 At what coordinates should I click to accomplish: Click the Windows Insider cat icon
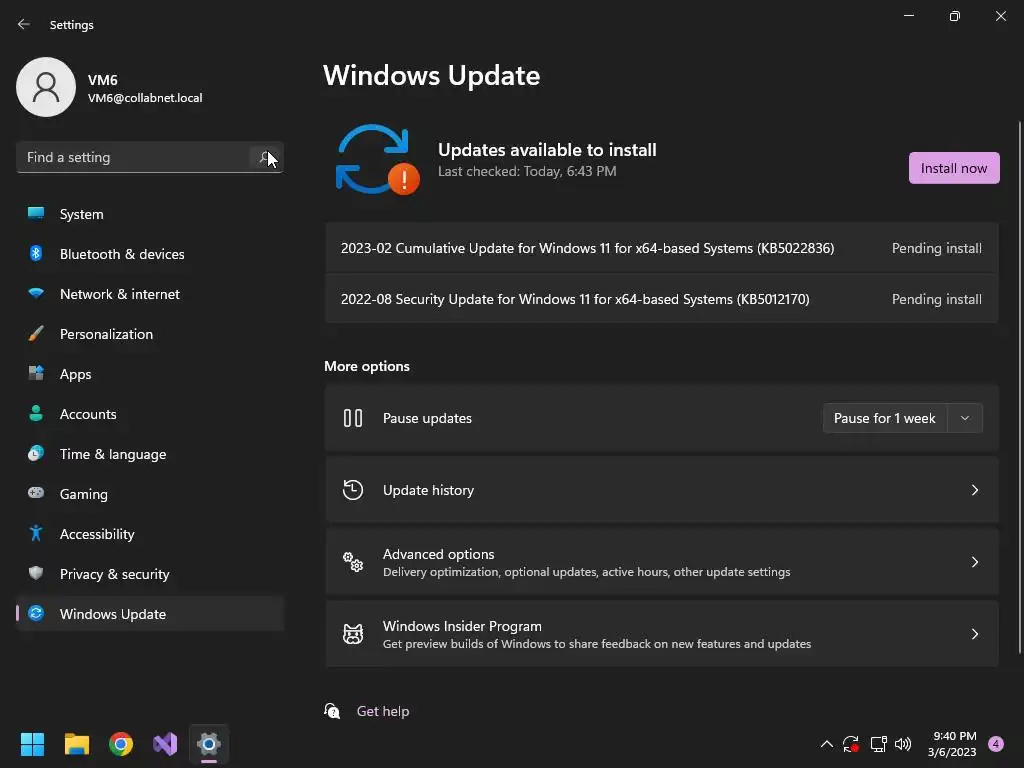pyautogui.click(x=353, y=633)
